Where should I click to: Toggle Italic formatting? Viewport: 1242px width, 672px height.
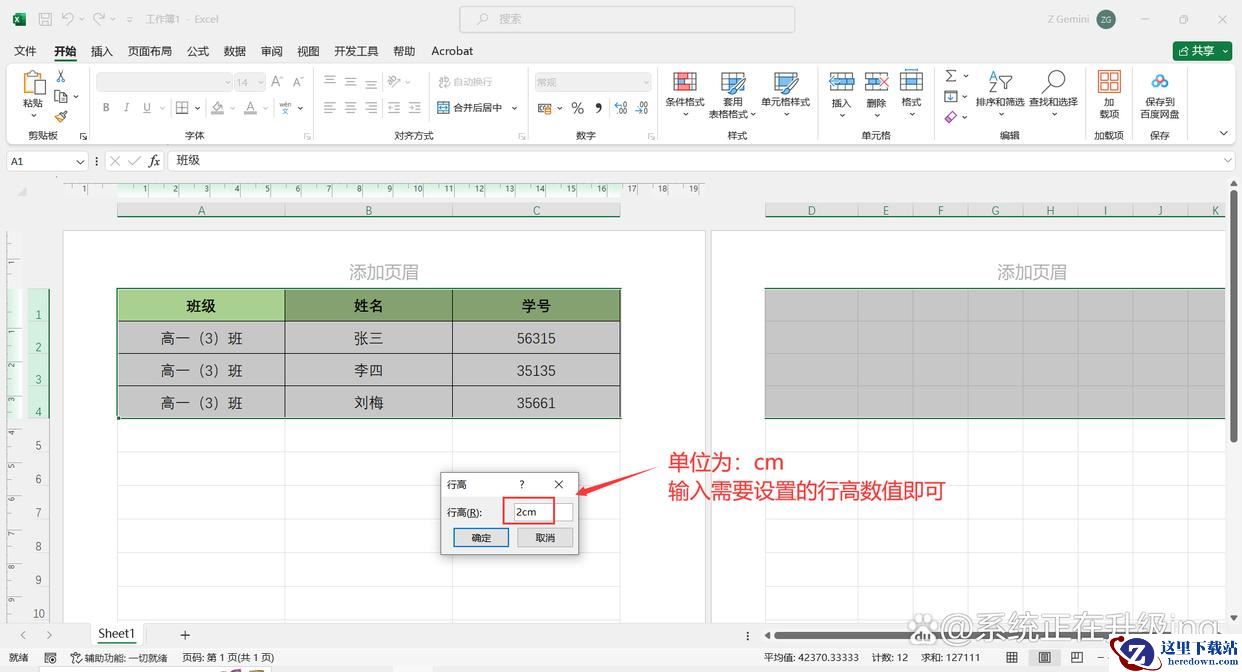[x=127, y=108]
